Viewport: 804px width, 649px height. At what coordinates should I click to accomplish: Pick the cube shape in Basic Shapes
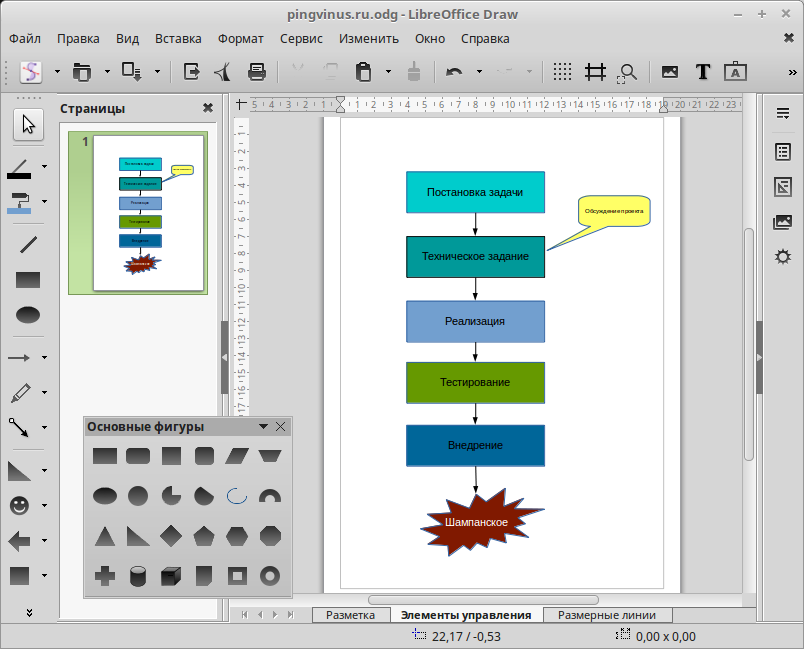(171, 575)
